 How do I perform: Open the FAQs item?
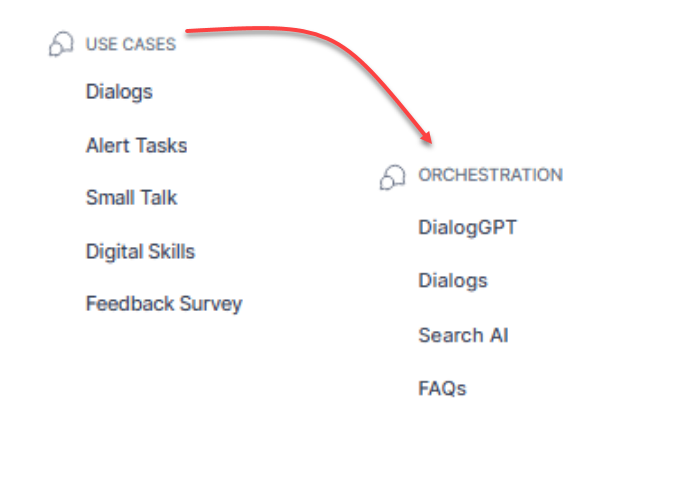click(x=442, y=388)
